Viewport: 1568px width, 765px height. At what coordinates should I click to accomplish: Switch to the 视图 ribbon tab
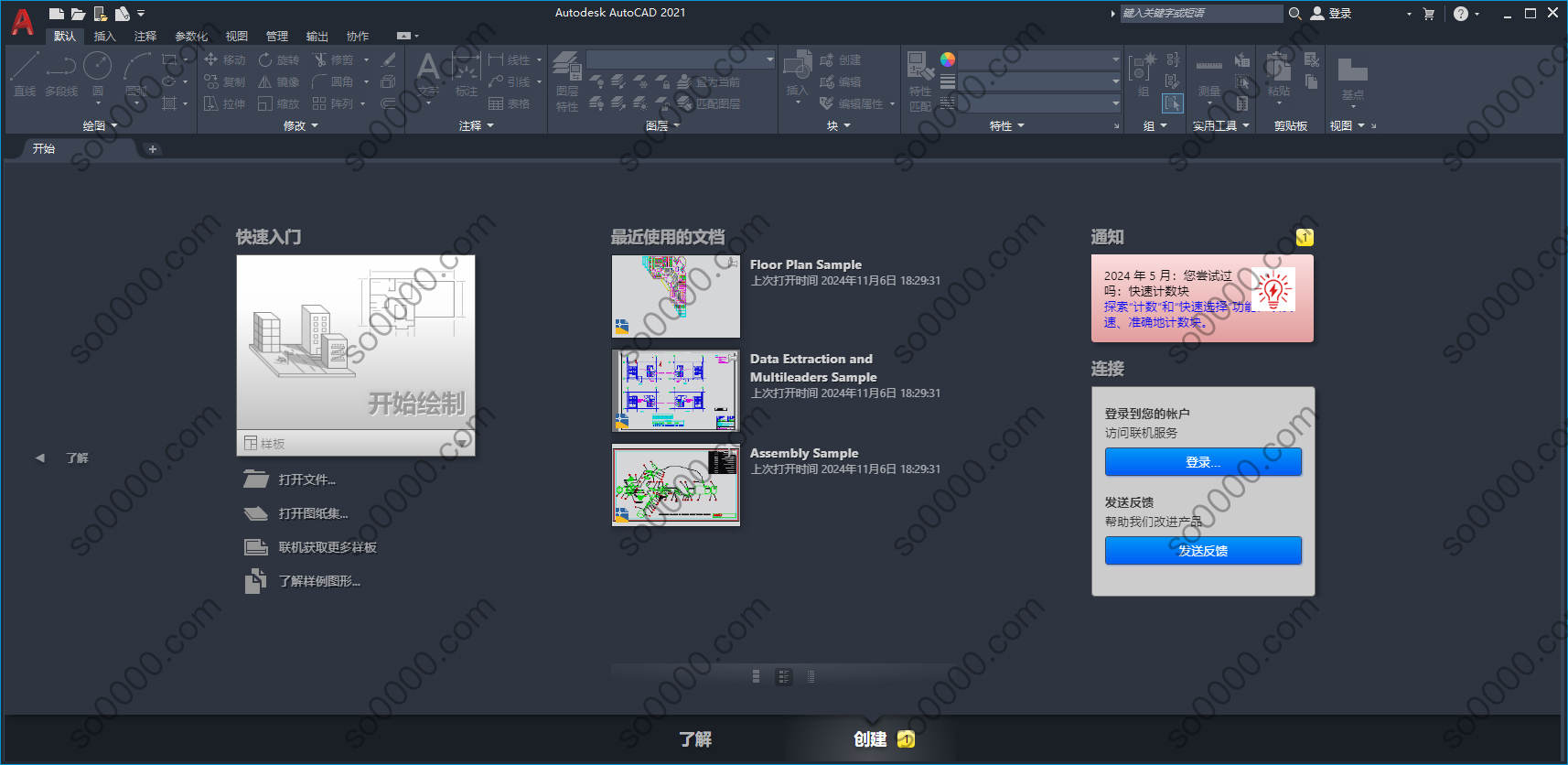click(x=237, y=37)
